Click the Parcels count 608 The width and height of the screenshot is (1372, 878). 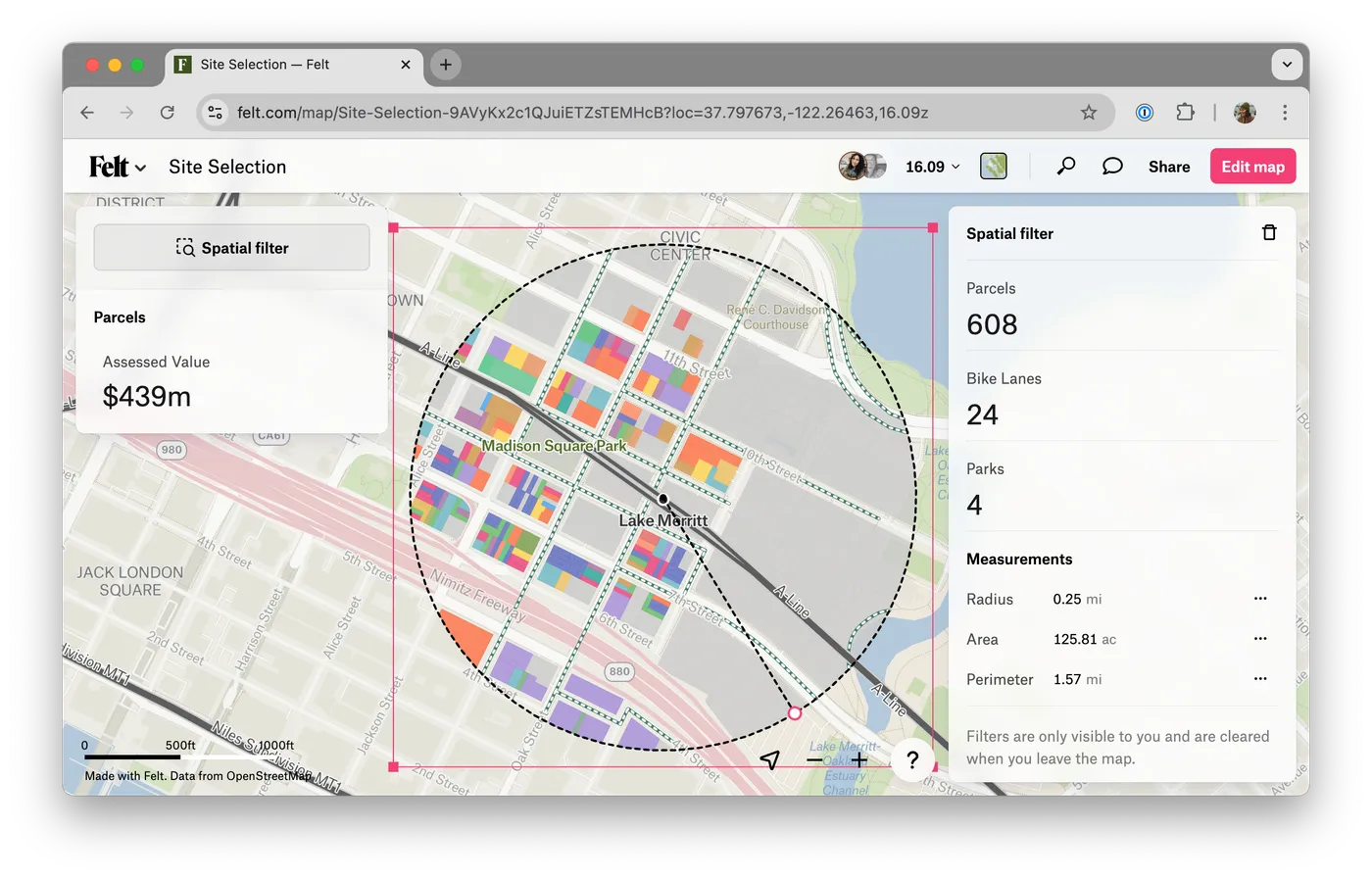point(992,324)
